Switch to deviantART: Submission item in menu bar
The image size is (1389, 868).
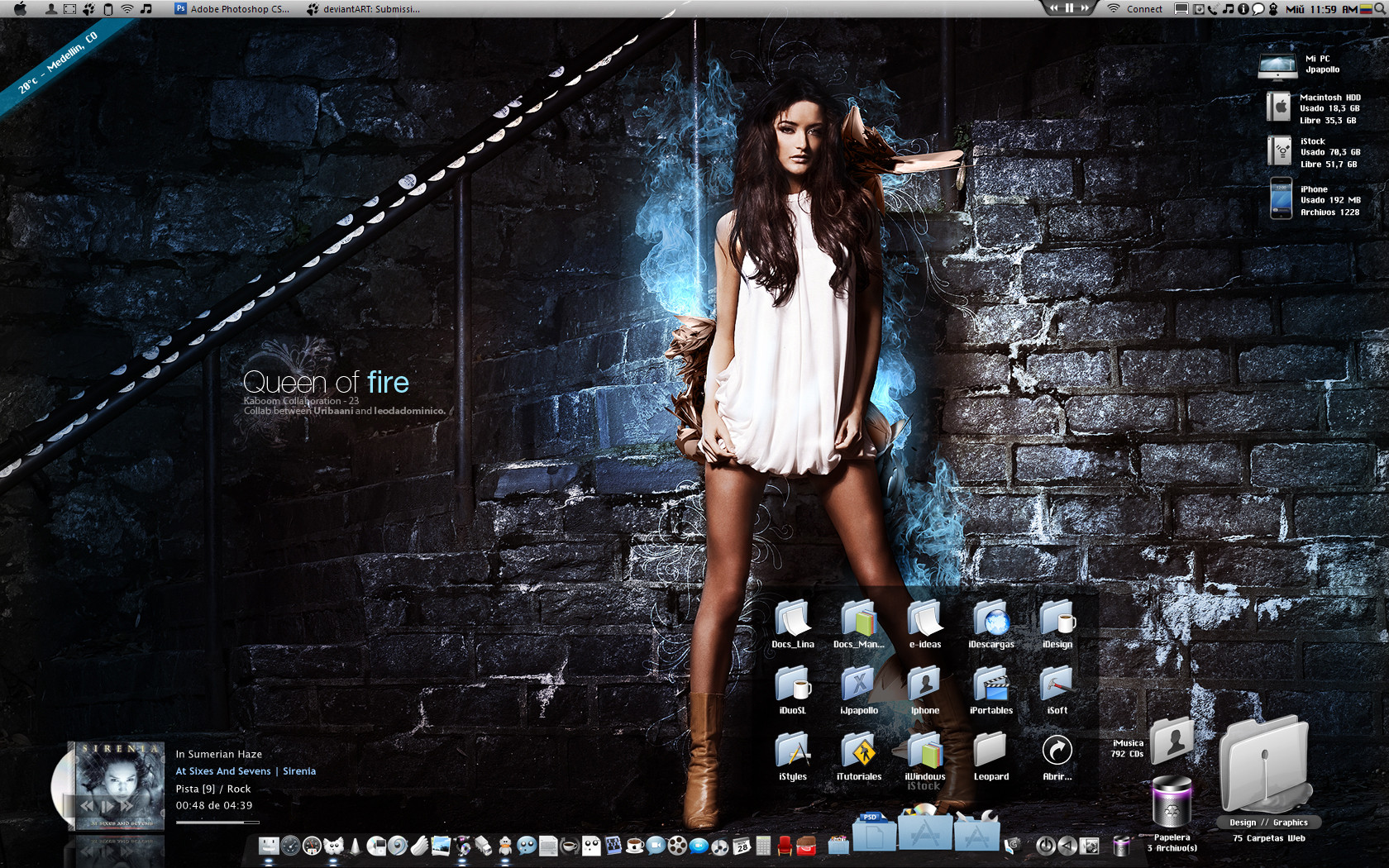pyautogui.click(x=363, y=9)
